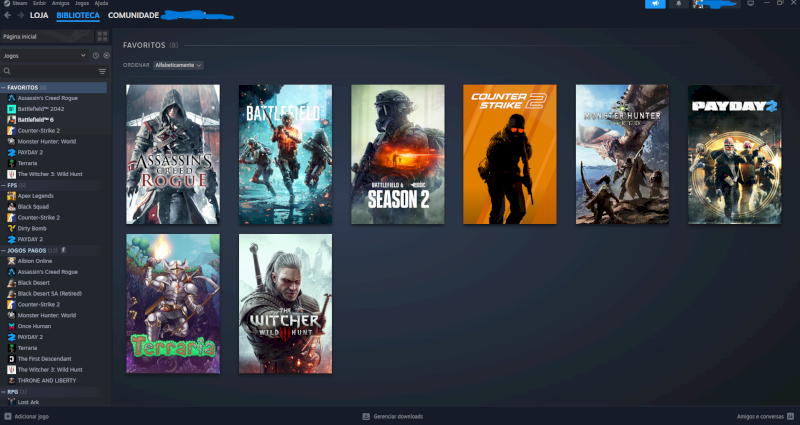Open Monster Hunter World cover art
800x425 pixels.
(x=622, y=154)
